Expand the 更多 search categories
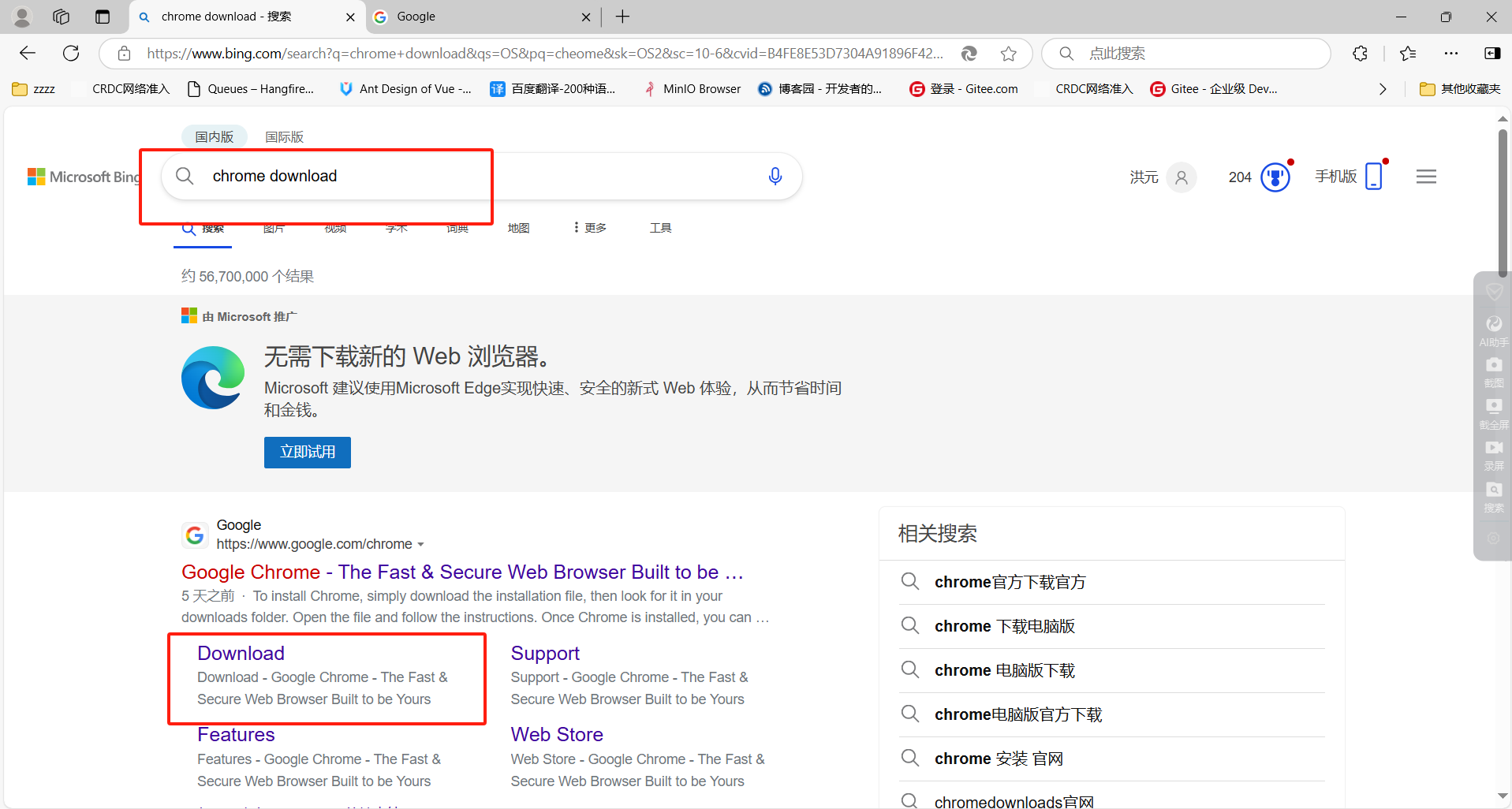Image resolution: width=1512 pixels, height=809 pixels. pos(590,228)
